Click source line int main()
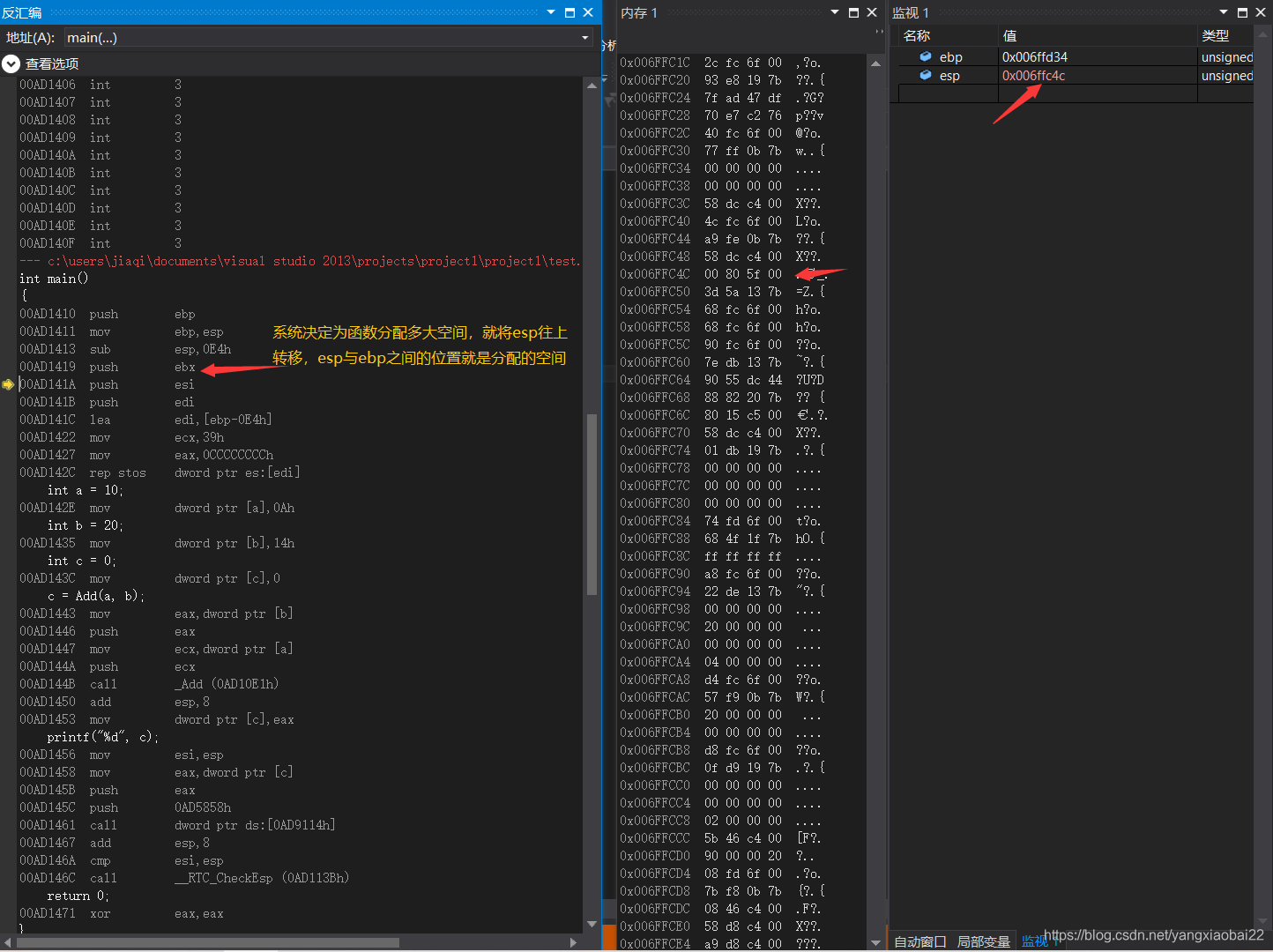The image size is (1273, 952). point(54,279)
